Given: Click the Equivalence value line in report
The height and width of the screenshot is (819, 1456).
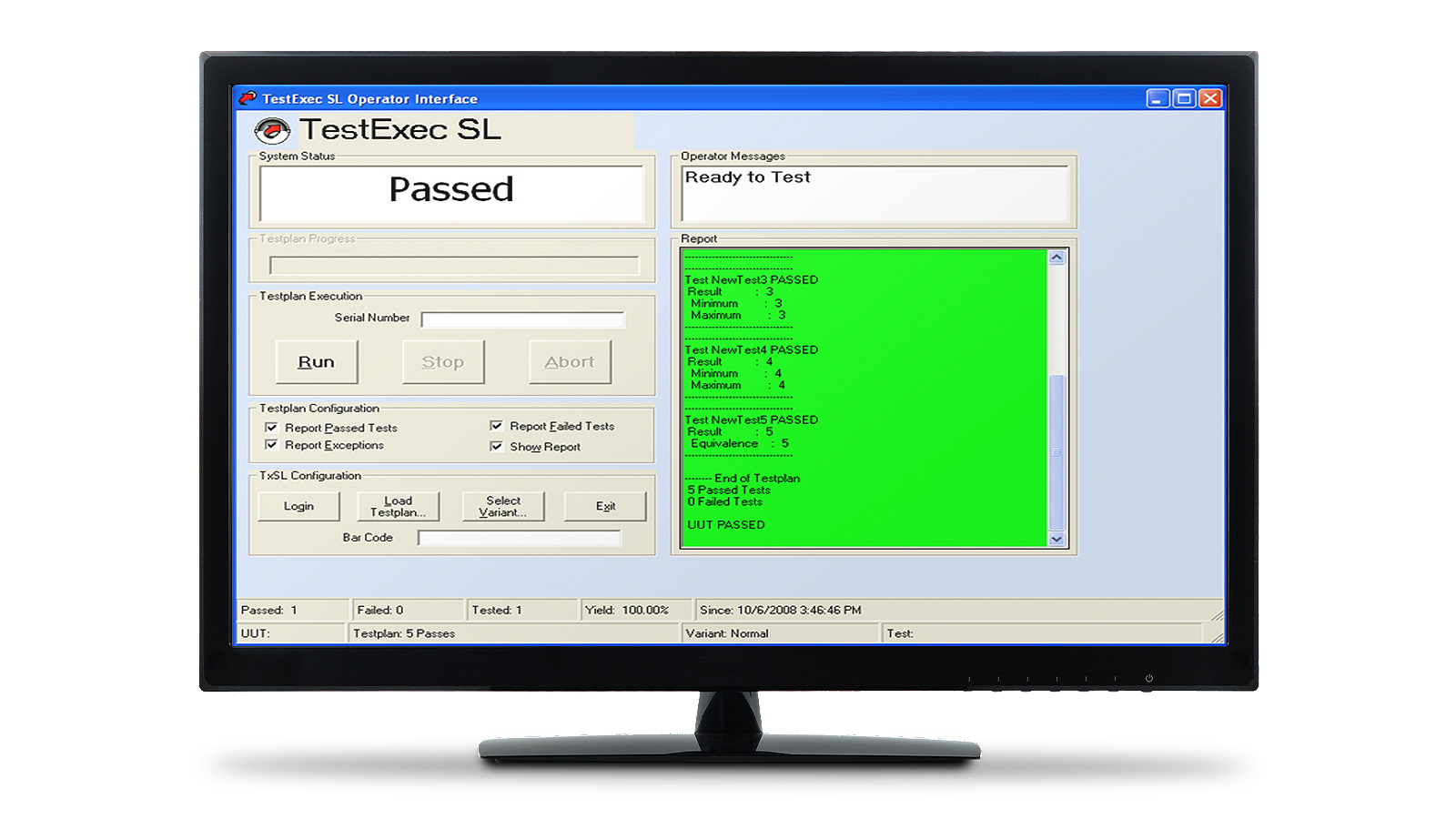Looking at the screenshot, I should 740,444.
